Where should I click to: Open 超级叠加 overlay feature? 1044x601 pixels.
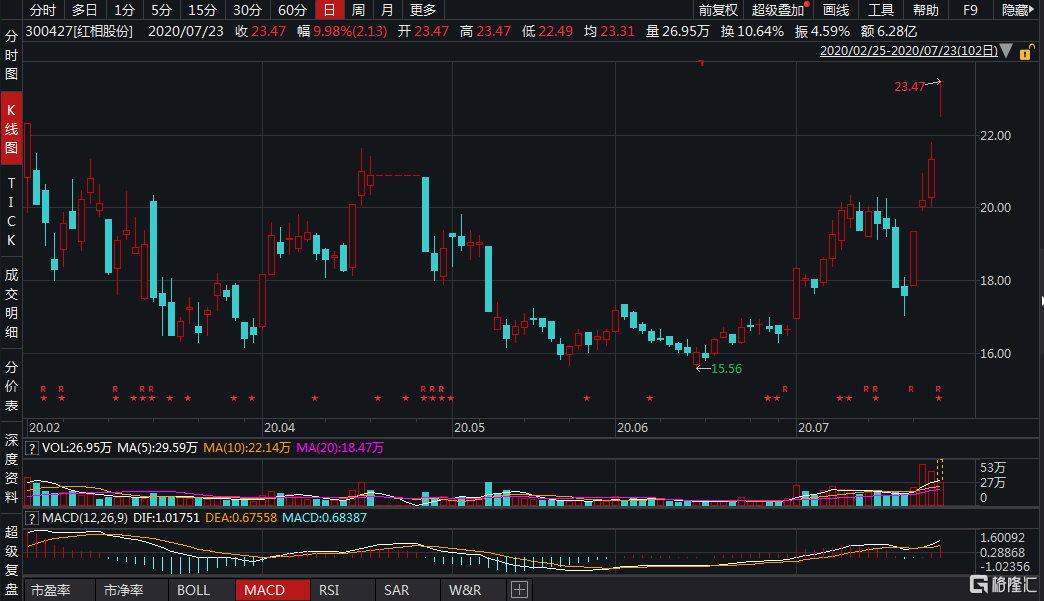[778, 10]
